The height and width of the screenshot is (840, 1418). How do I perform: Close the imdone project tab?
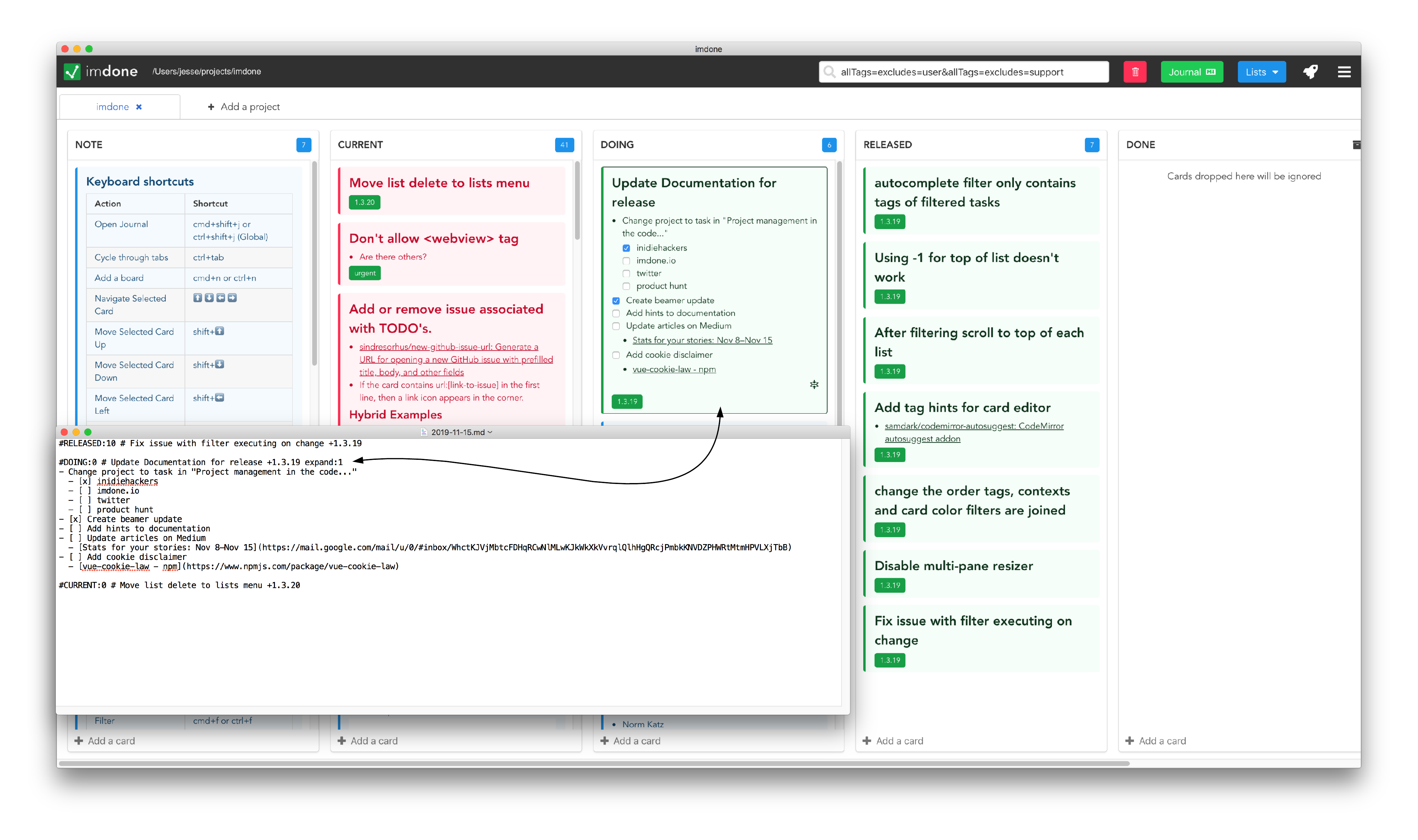139,107
